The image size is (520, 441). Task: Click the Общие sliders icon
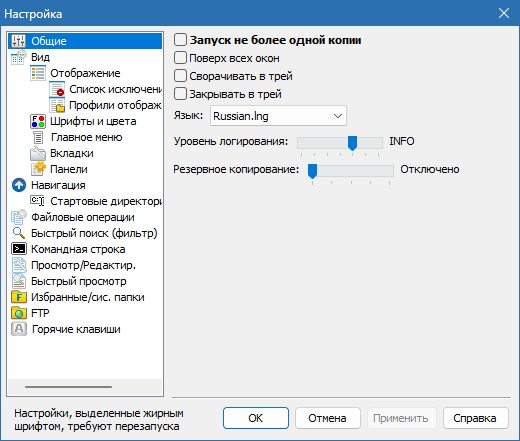(18, 41)
